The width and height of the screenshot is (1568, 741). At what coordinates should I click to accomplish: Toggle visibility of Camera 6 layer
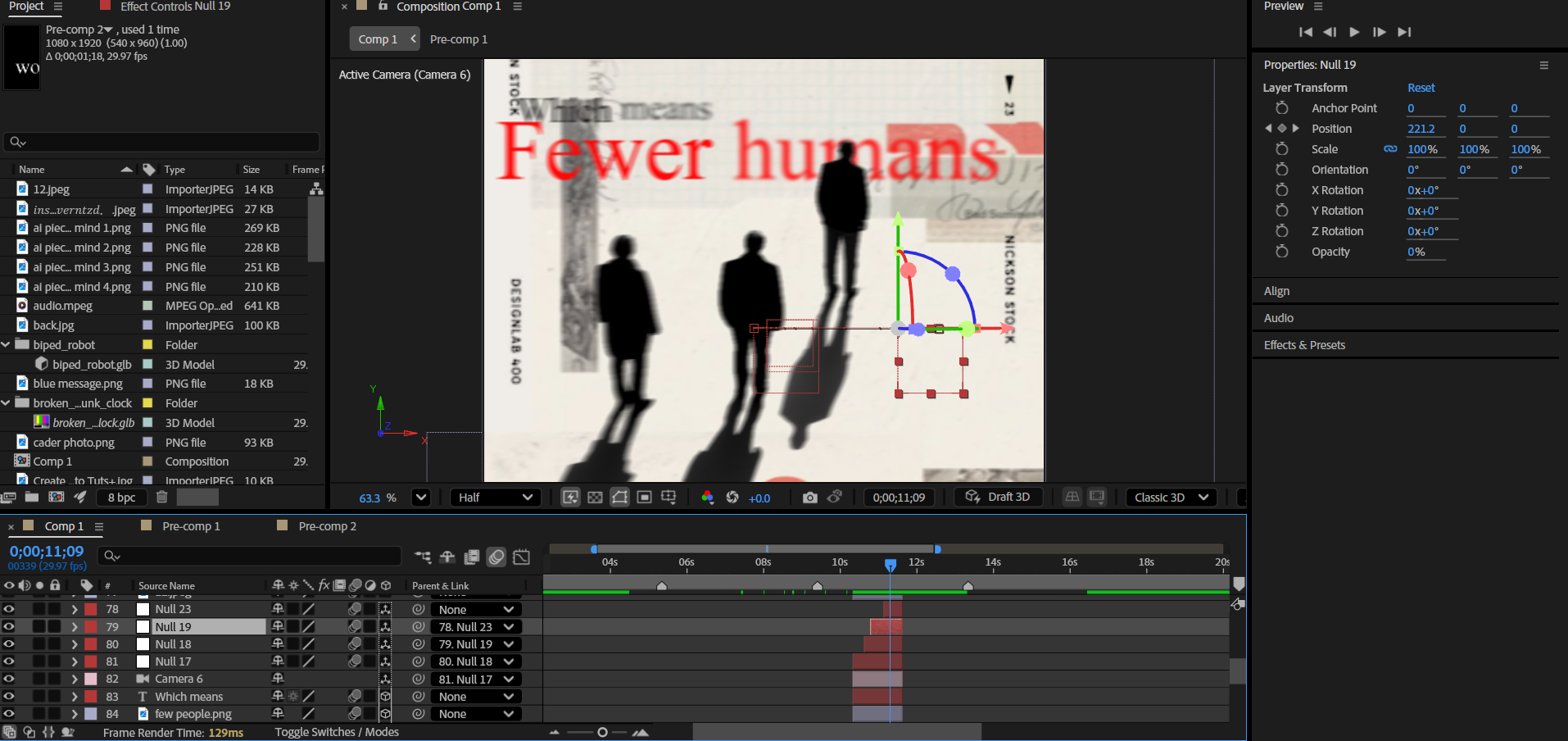9,679
